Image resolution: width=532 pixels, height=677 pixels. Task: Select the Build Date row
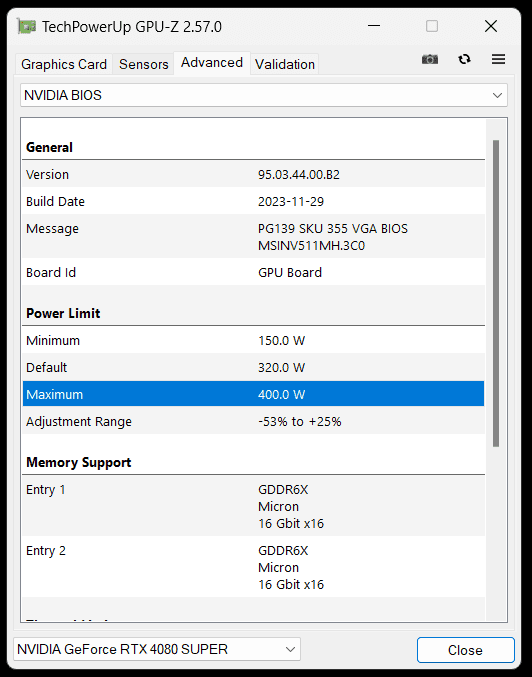coord(253,202)
